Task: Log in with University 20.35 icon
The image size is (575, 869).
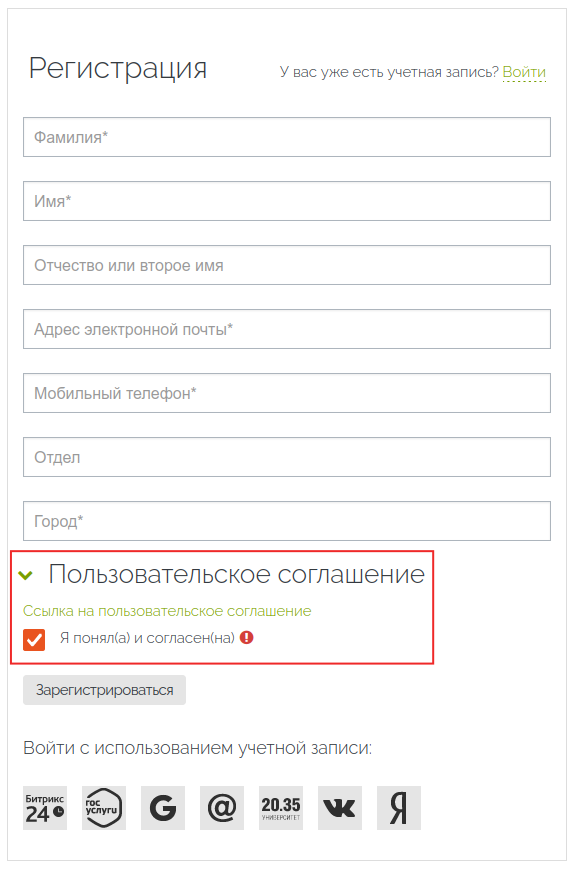Action: (x=281, y=807)
